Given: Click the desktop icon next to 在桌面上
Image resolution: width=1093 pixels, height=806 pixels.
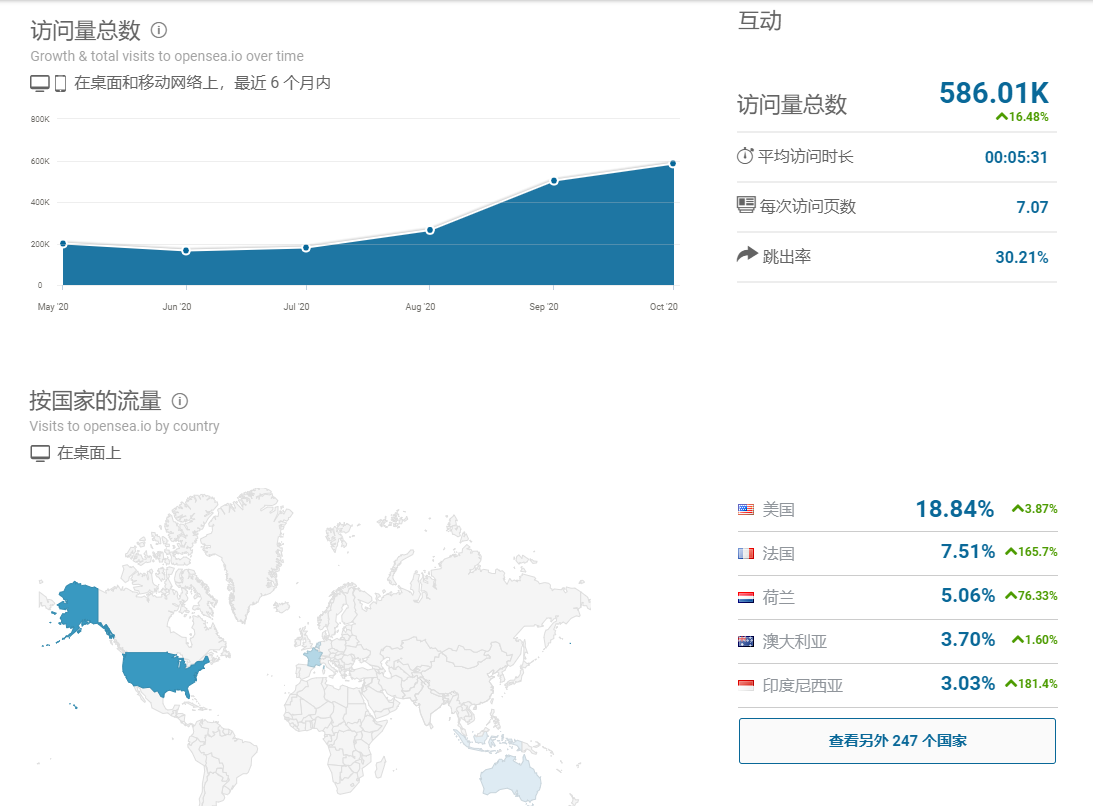Looking at the screenshot, I should click(x=40, y=453).
